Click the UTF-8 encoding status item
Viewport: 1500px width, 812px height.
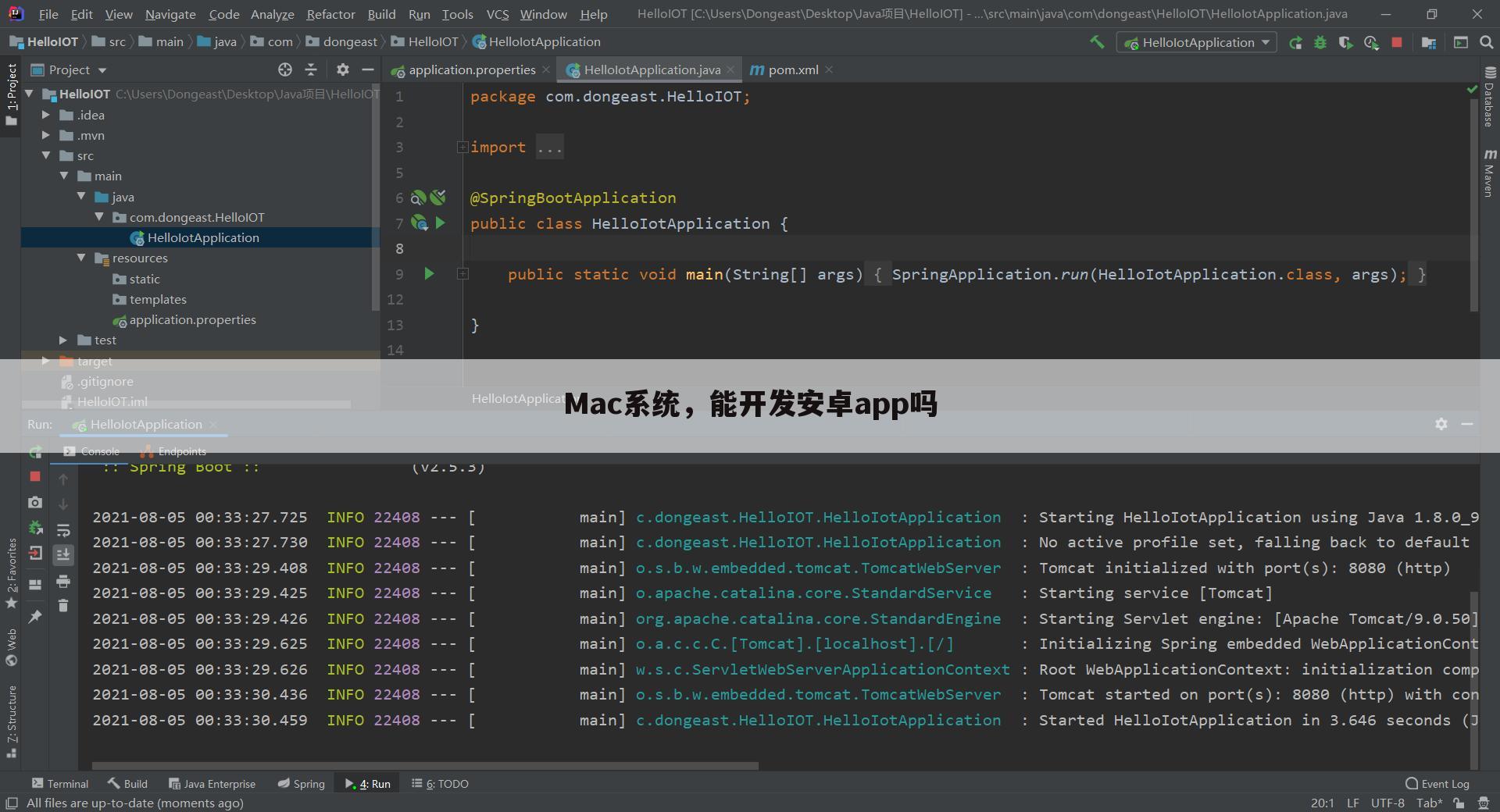1387,803
